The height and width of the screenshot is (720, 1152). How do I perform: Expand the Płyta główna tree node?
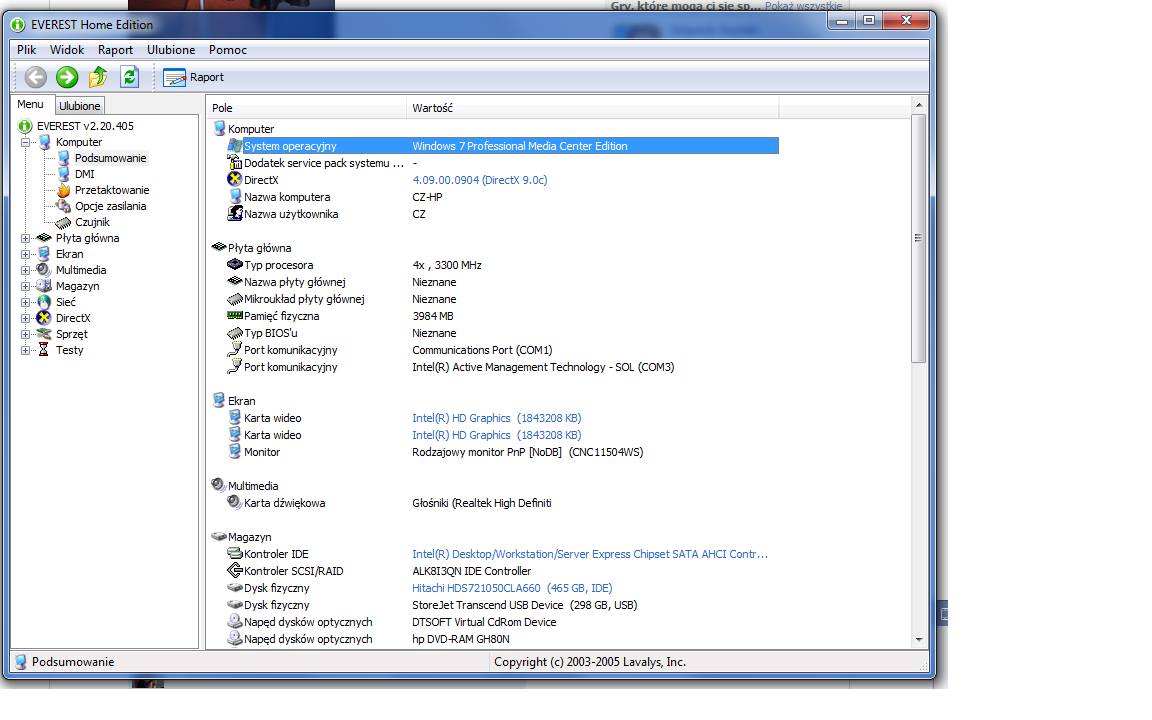(25, 239)
